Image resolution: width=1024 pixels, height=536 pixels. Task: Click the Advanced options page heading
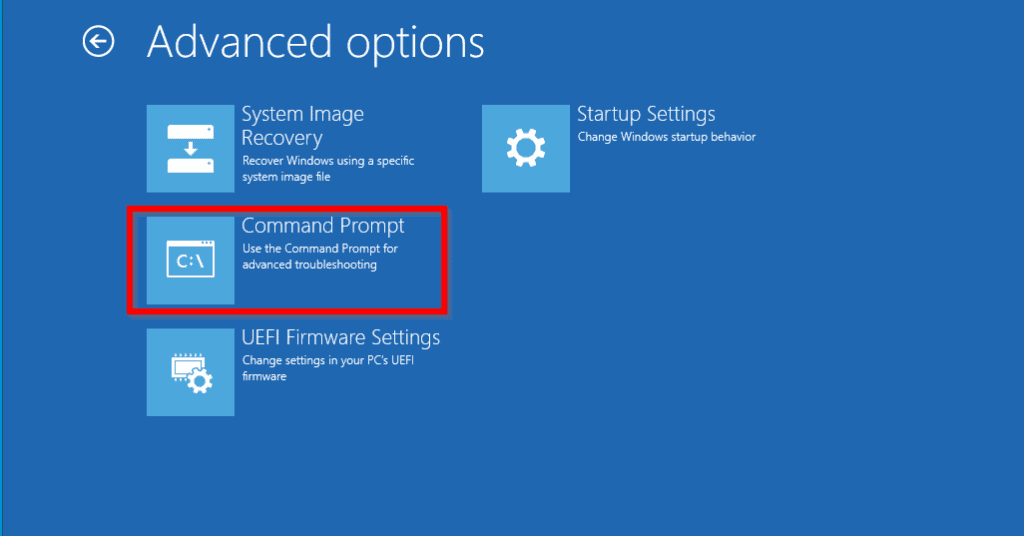click(x=315, y=42)
